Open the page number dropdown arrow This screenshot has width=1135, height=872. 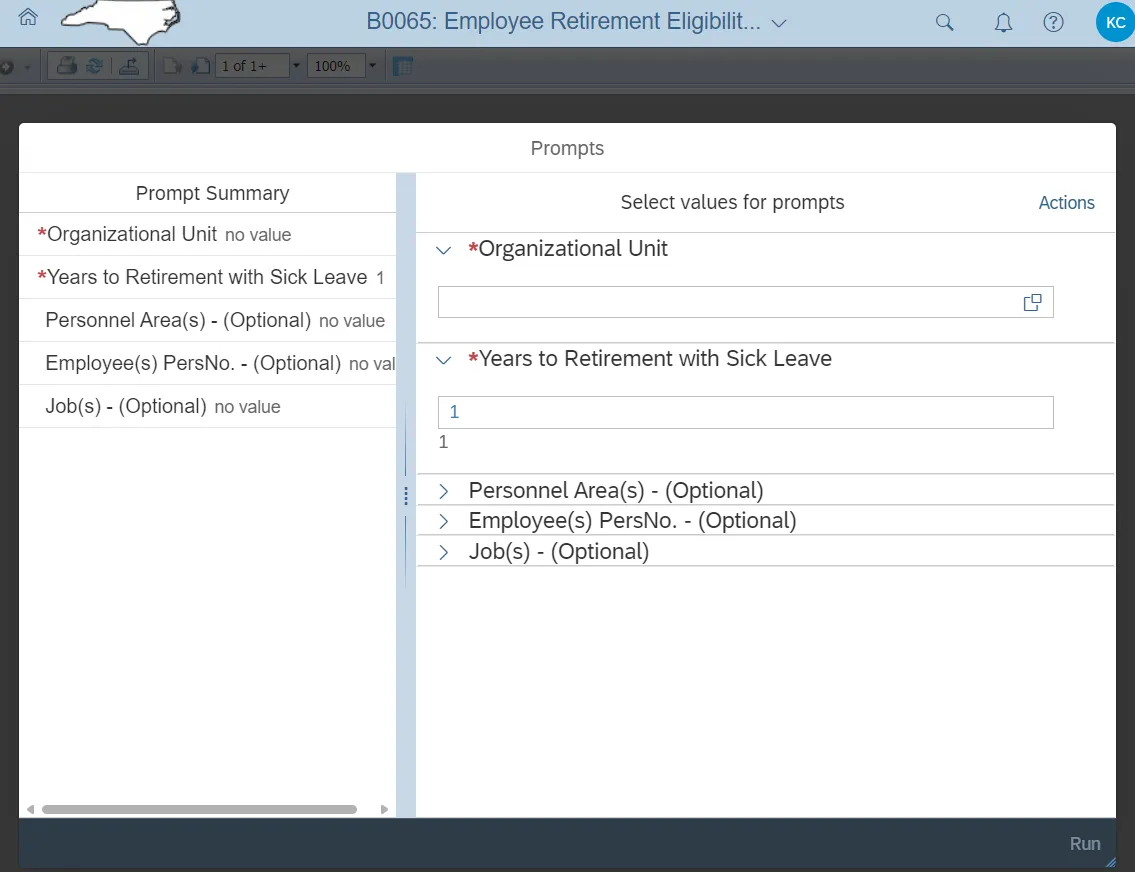296,66
